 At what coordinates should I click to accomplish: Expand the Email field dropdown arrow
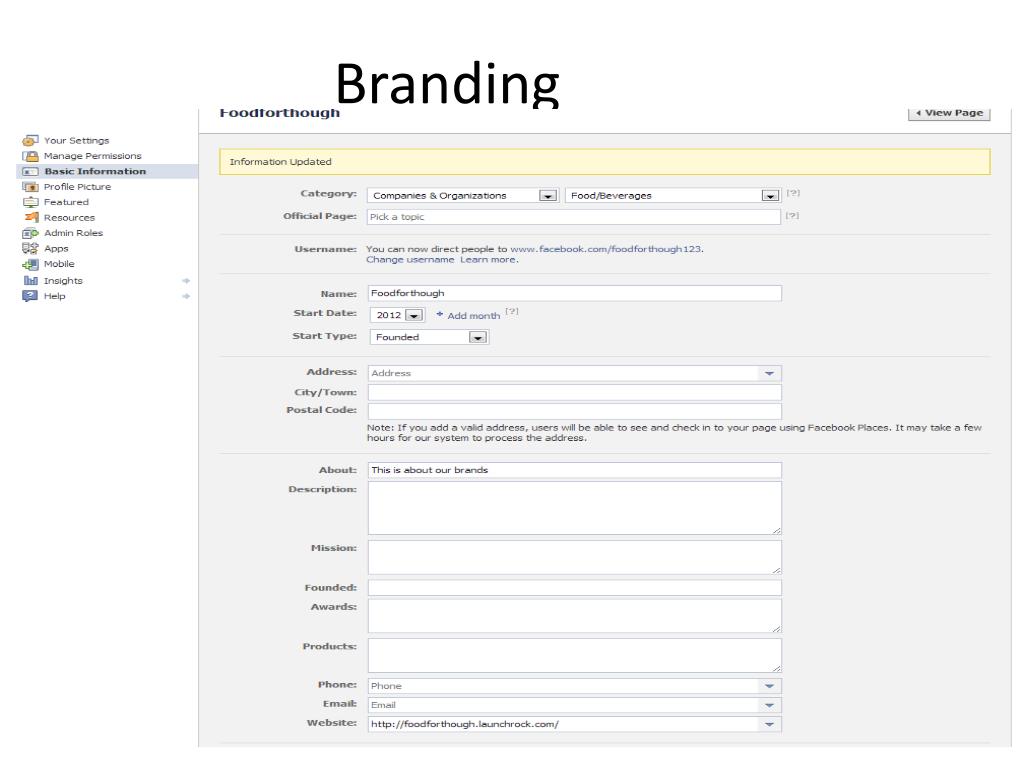tap(769, 705)
